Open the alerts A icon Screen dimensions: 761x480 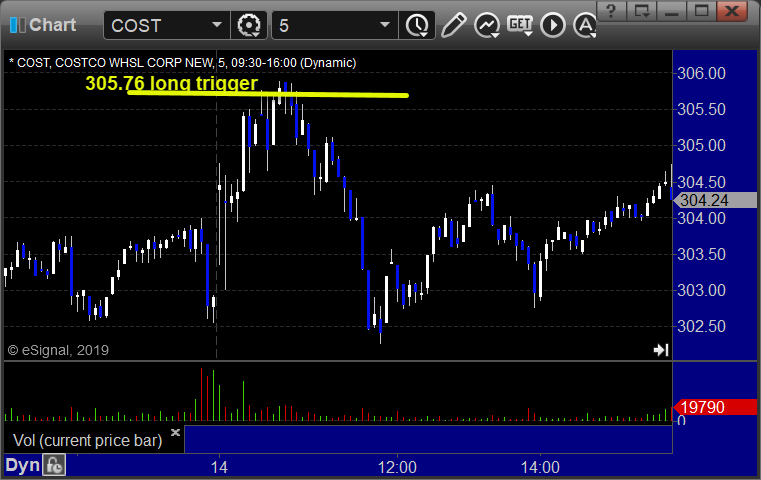(585, 25)
